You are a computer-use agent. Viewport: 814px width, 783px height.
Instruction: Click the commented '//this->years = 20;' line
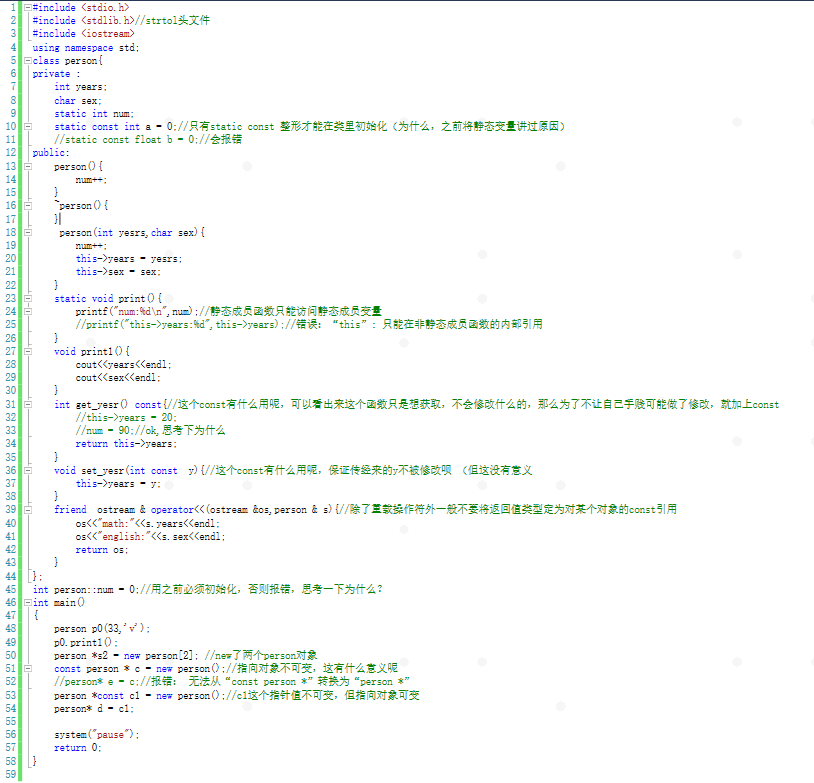pyautogui.click(x=126, y=417)
